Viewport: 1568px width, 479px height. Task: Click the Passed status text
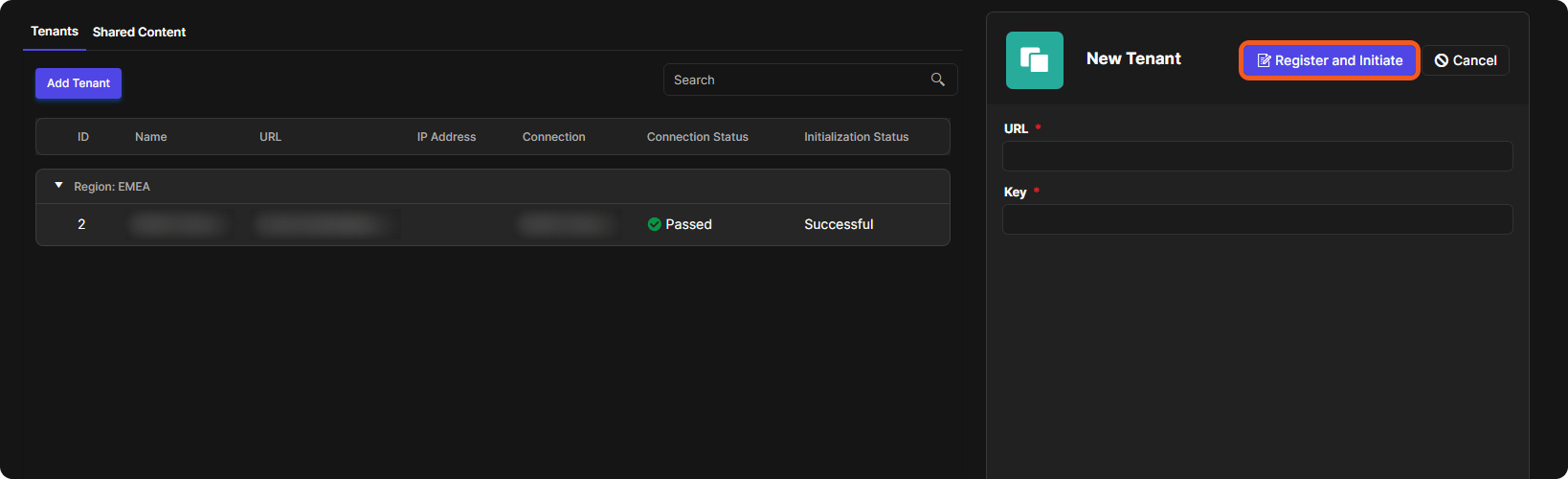[x=689, y=224]
